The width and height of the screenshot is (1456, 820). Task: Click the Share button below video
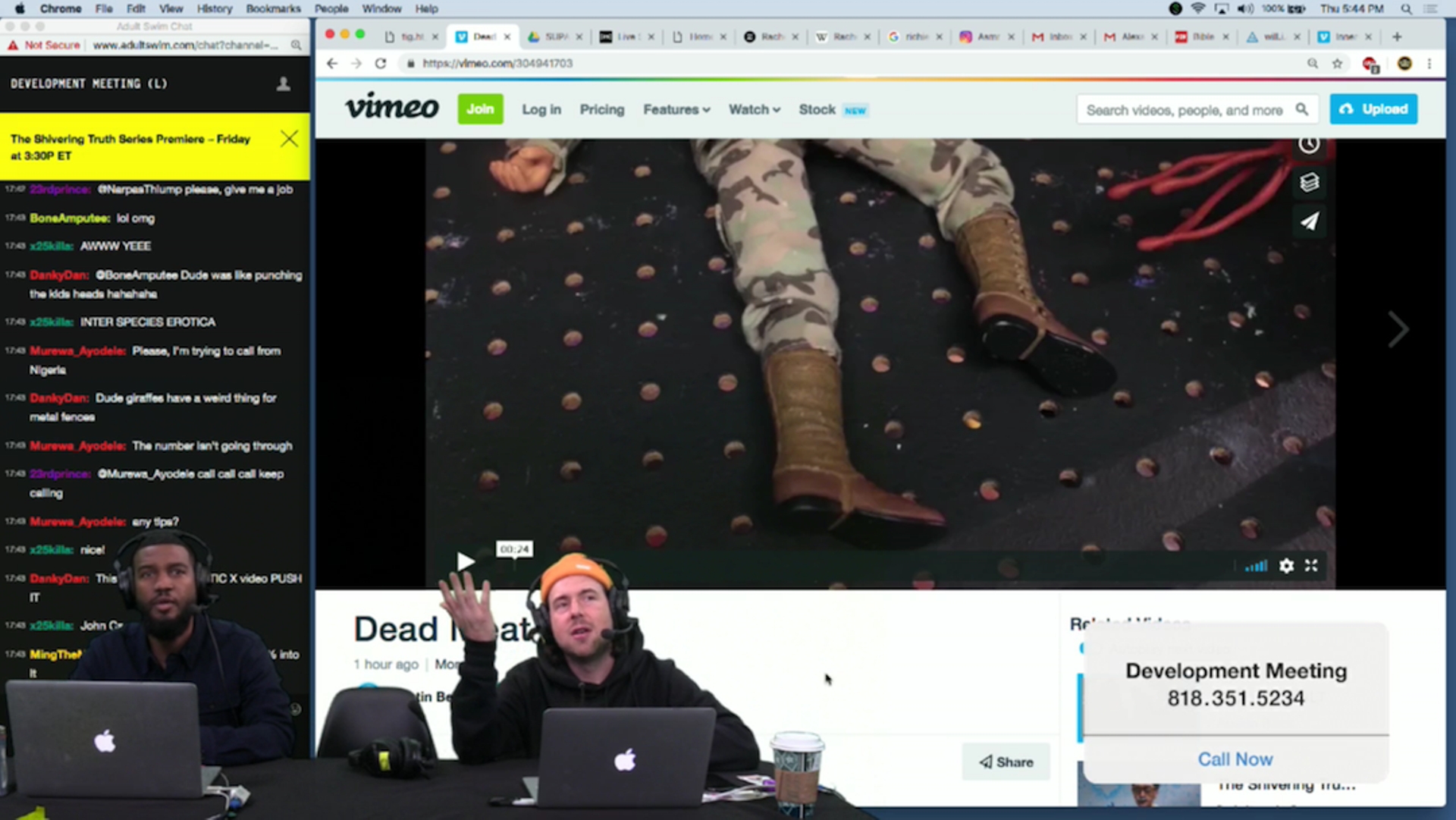1006,762
